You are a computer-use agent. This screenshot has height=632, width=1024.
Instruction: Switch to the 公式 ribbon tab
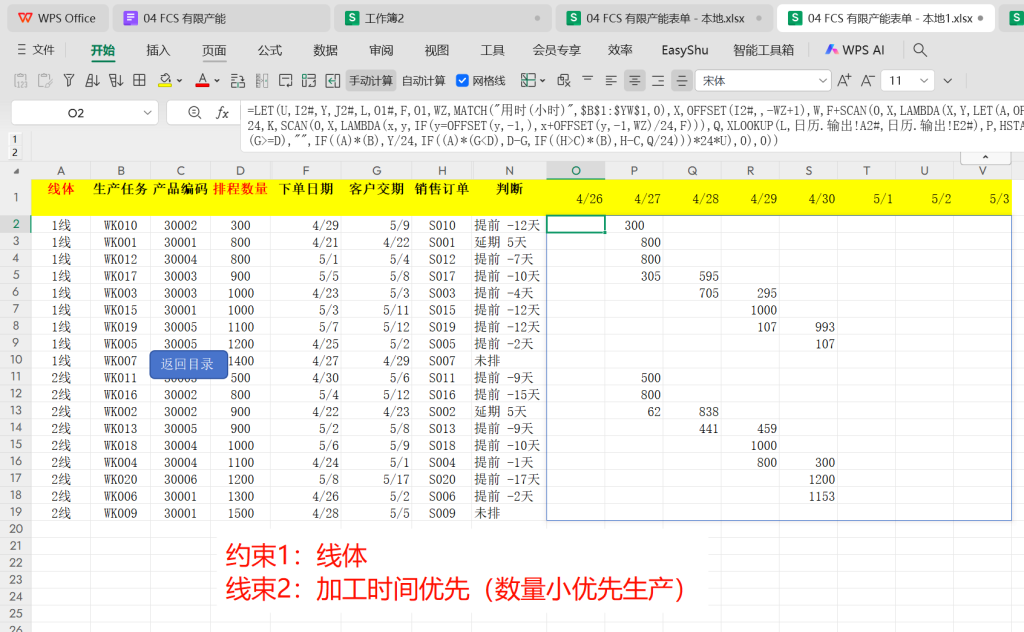point(270,50)
